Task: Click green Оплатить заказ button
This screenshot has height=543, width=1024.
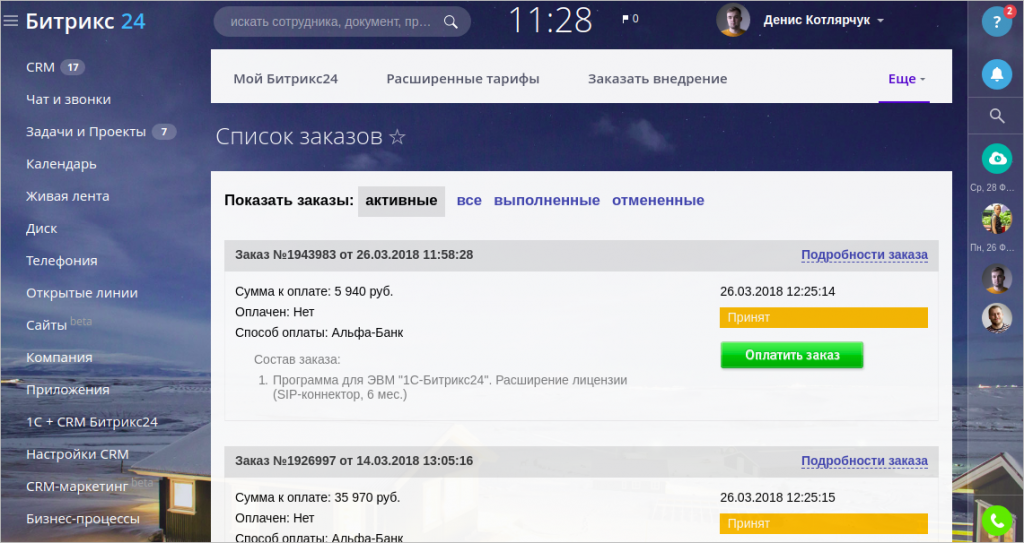Action: tap(792, 355)
